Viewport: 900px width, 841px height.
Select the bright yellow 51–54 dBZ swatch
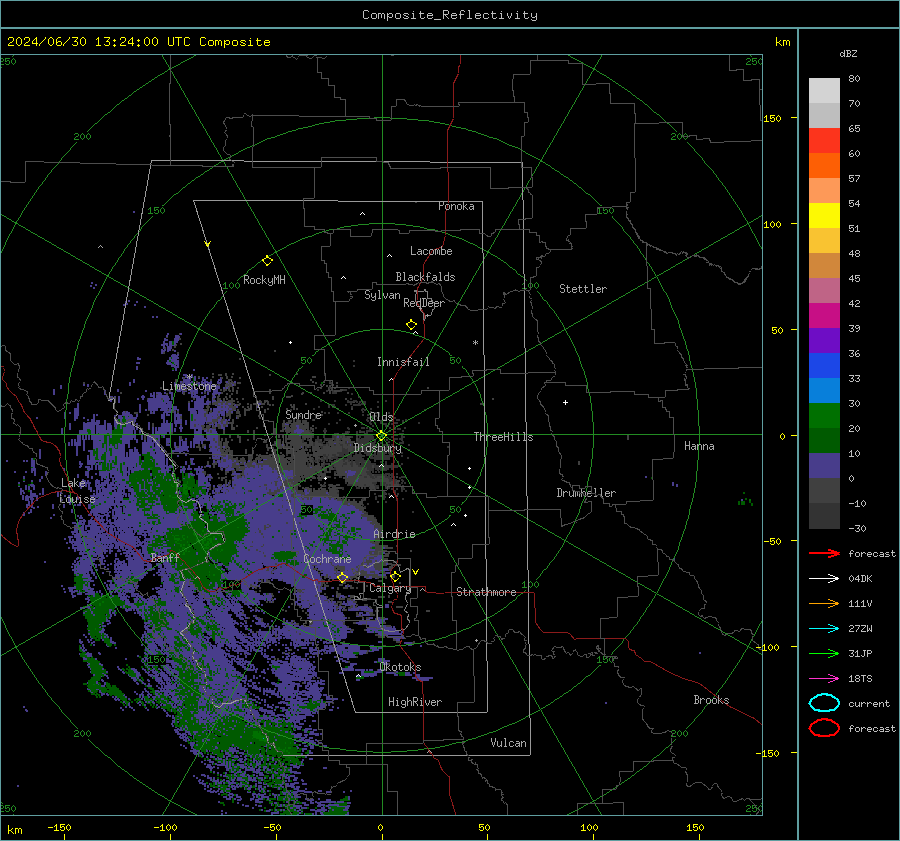pyautogui.click(x=824, y=216)
